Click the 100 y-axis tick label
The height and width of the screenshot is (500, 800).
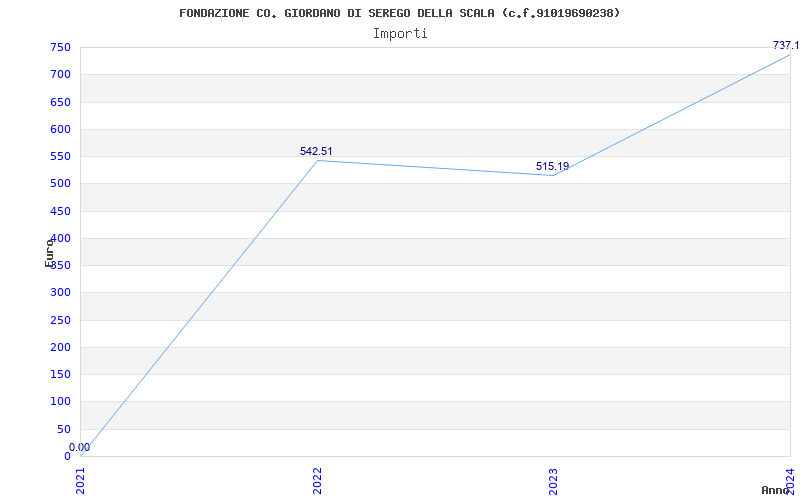[60, 402]
